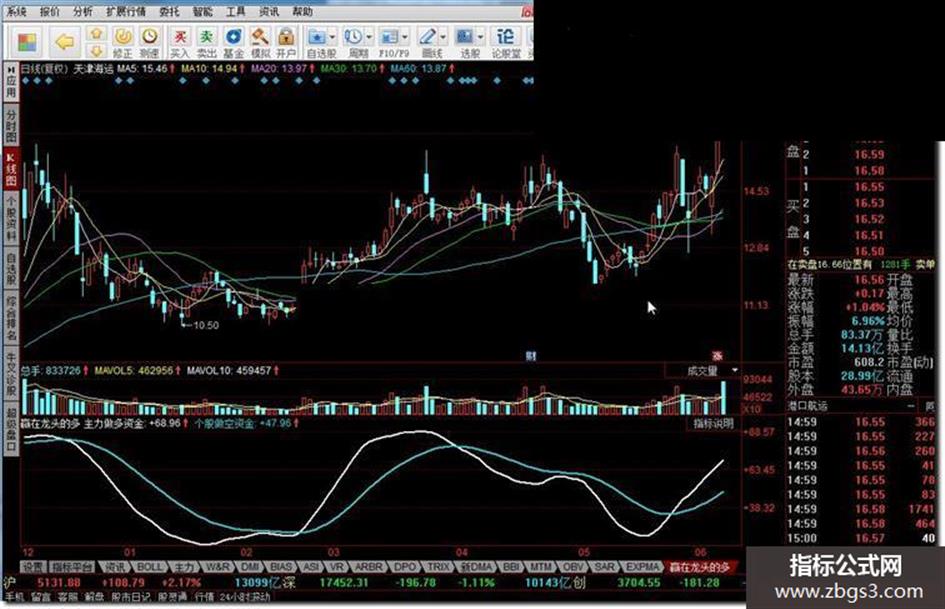Click the 股市日记 status bar link
The width and height of the screenshot is (945, 609).
pos(131,597)
